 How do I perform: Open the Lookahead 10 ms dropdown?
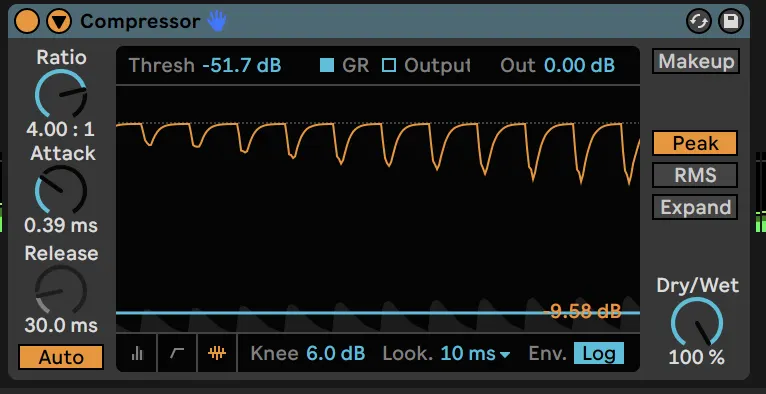coord(475,353)
